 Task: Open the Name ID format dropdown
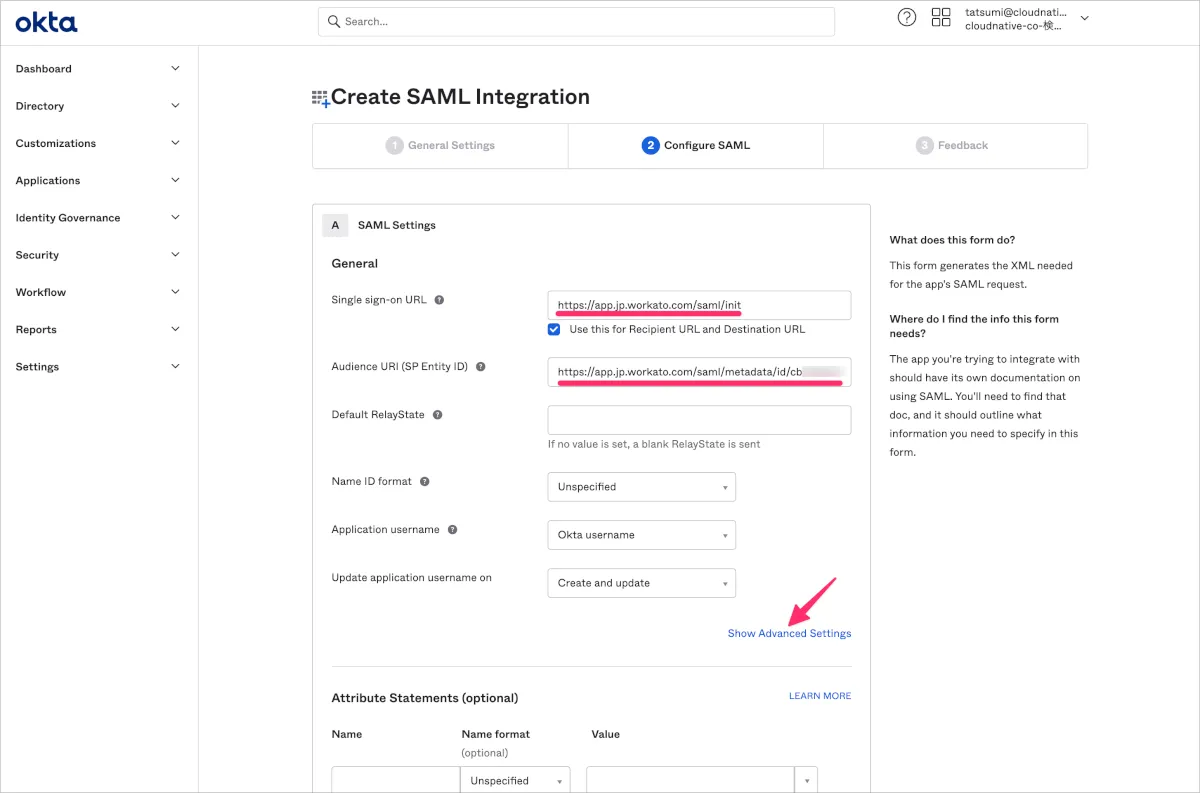coord(641,487)
